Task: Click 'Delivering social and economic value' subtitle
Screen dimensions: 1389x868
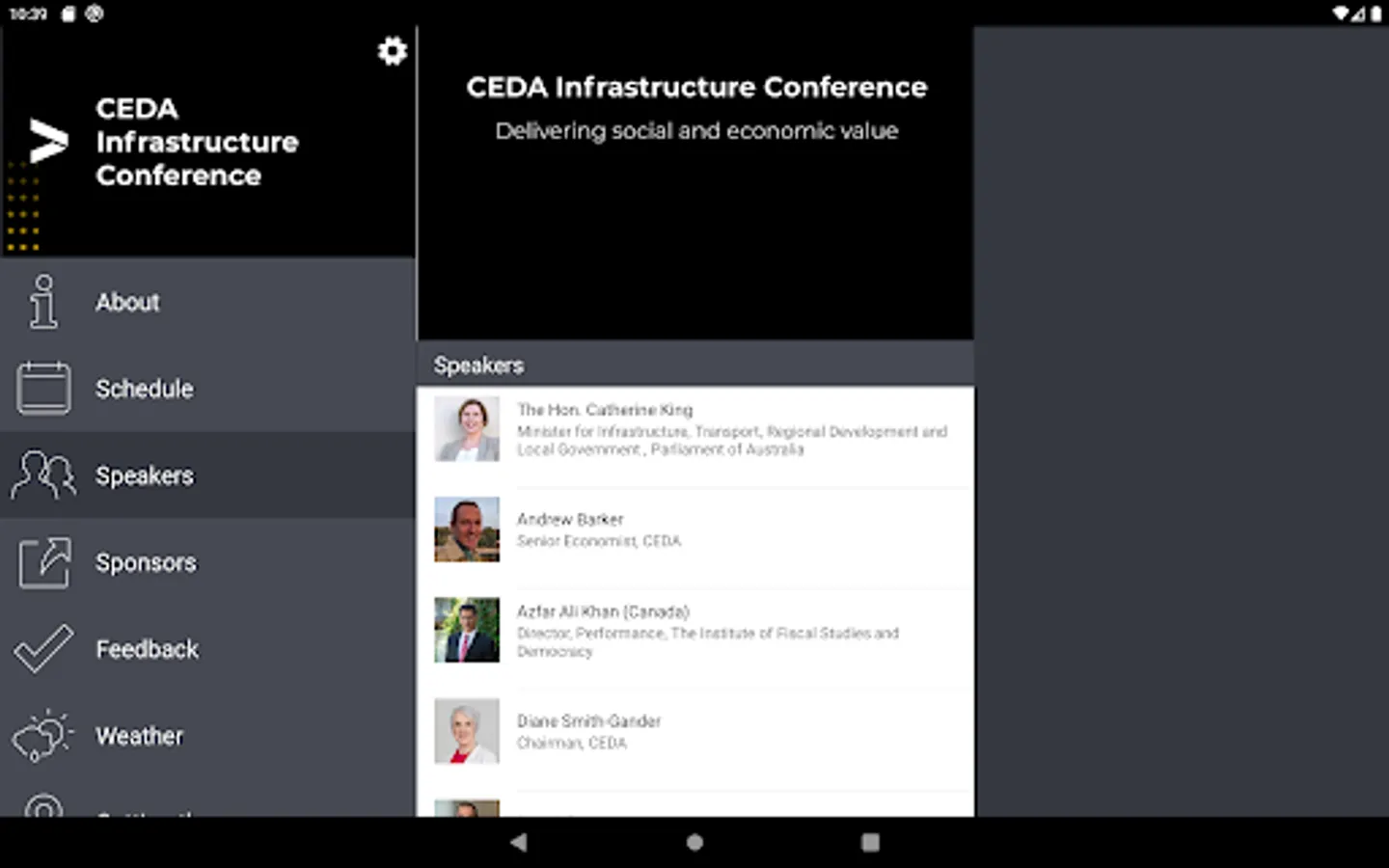Action: tap(696, 131)
